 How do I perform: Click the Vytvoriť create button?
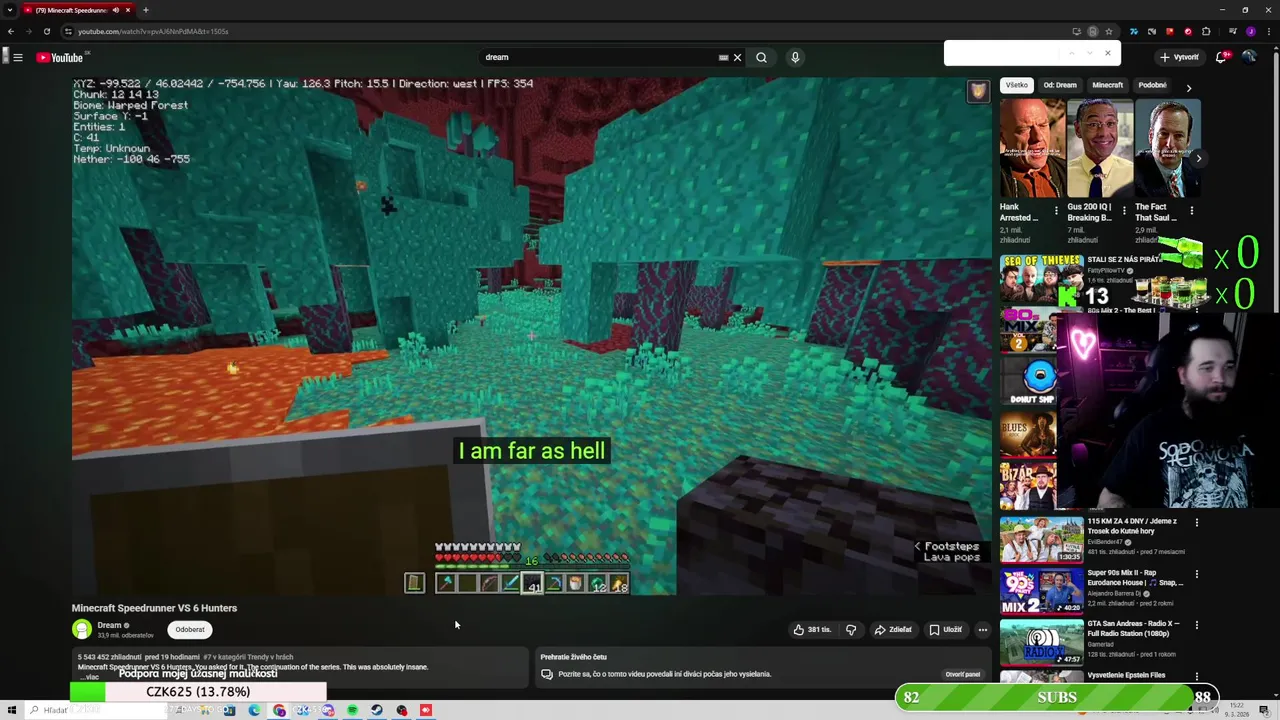1179,57
